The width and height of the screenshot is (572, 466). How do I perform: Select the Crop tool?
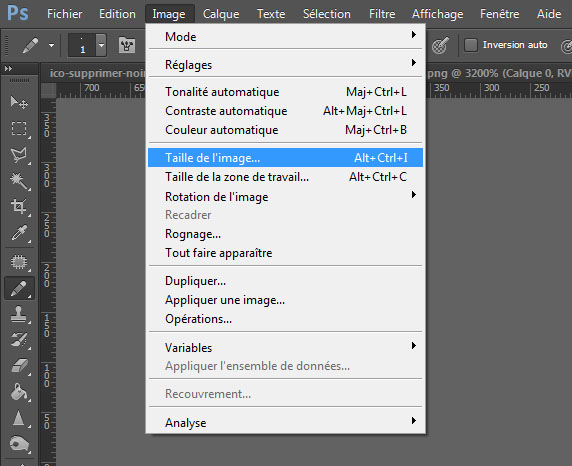[19, 207]
